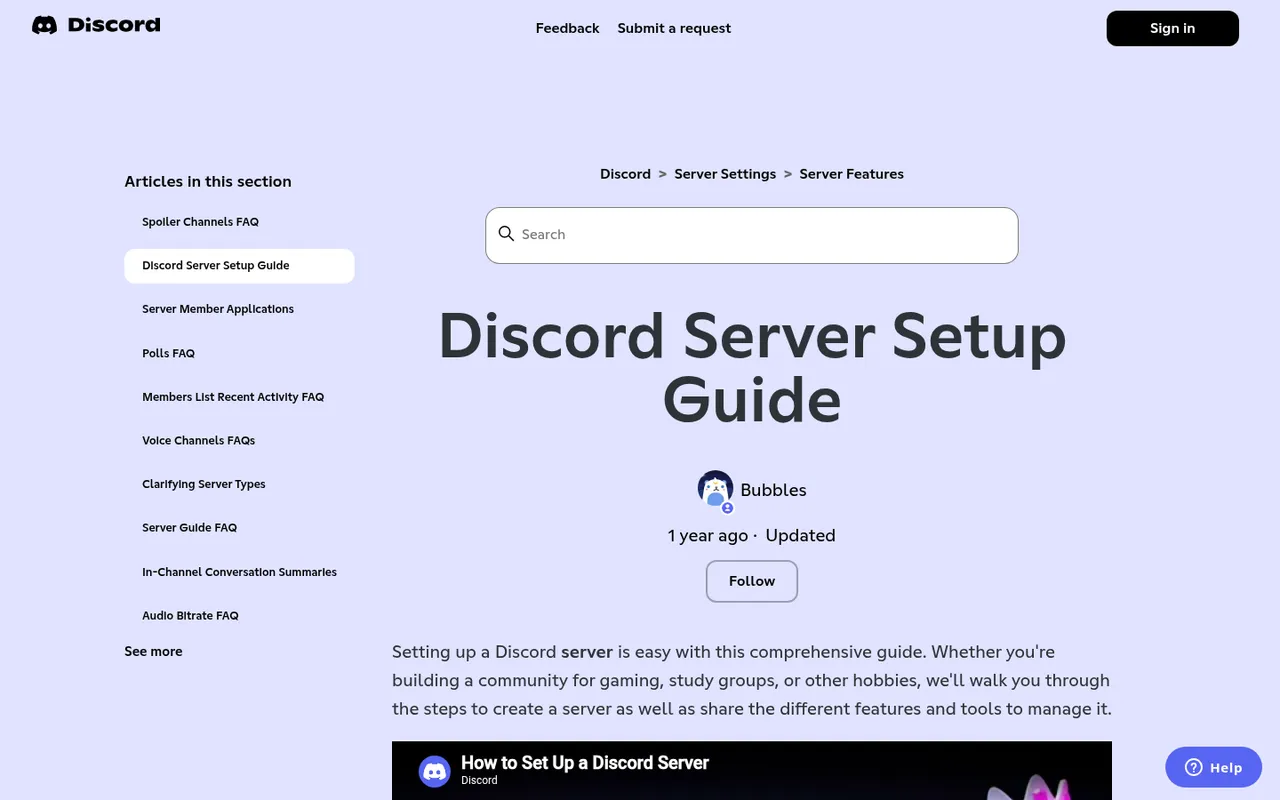This screenshot has height=800, width=1280.
Task: Open Members List Recent Activity FAQ
Action: [x=233, y=397]
